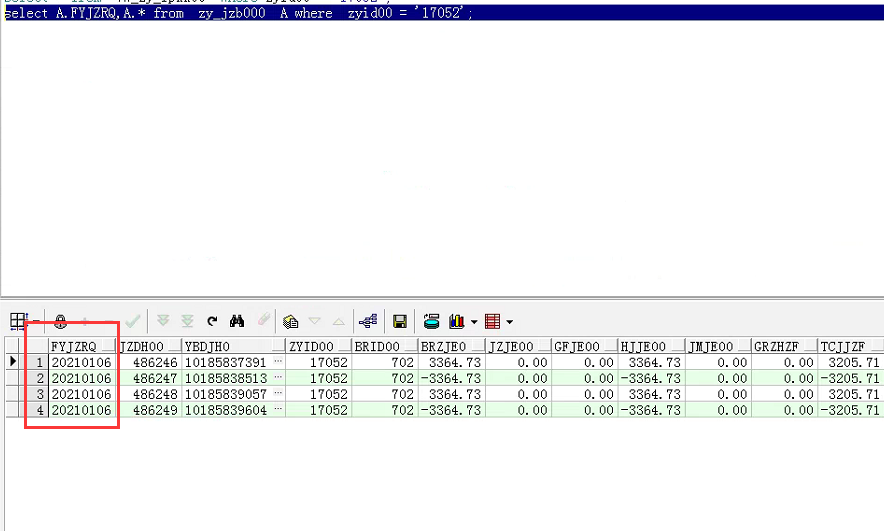884x531 pixels.
Task: Click the eraser Clear record icon
Action: tap(263, 320)
